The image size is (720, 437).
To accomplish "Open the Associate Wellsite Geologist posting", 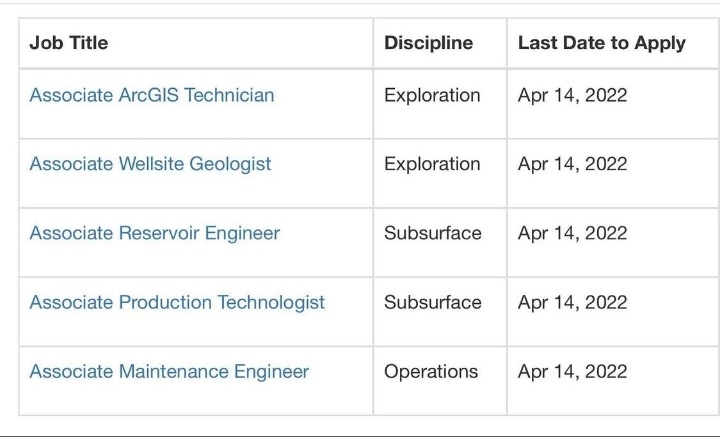I will [x=150, y=164].
